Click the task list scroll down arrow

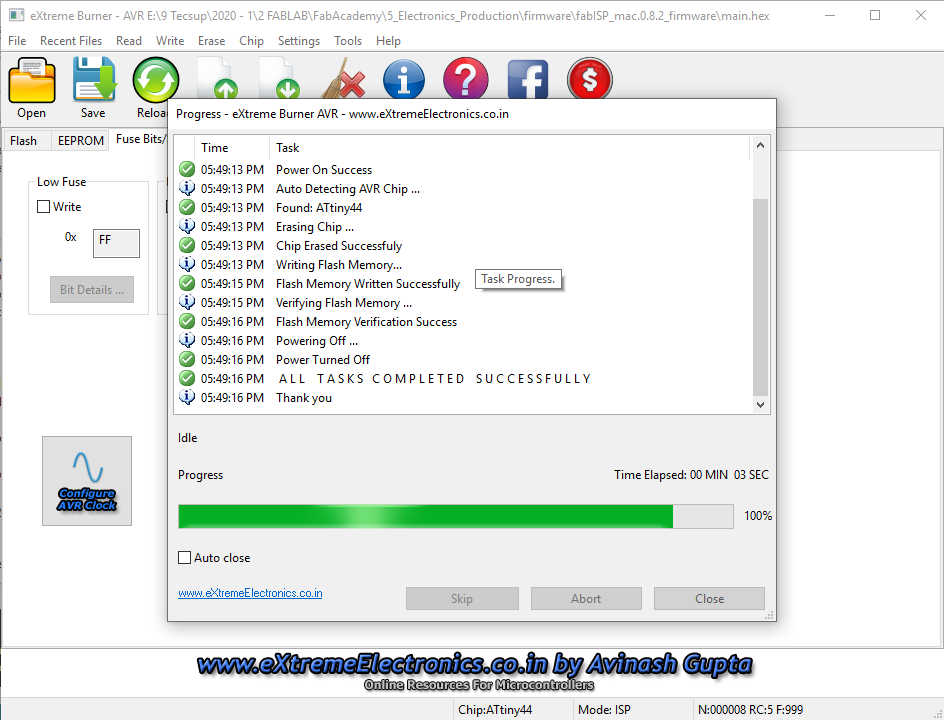[x=760, y=405]
